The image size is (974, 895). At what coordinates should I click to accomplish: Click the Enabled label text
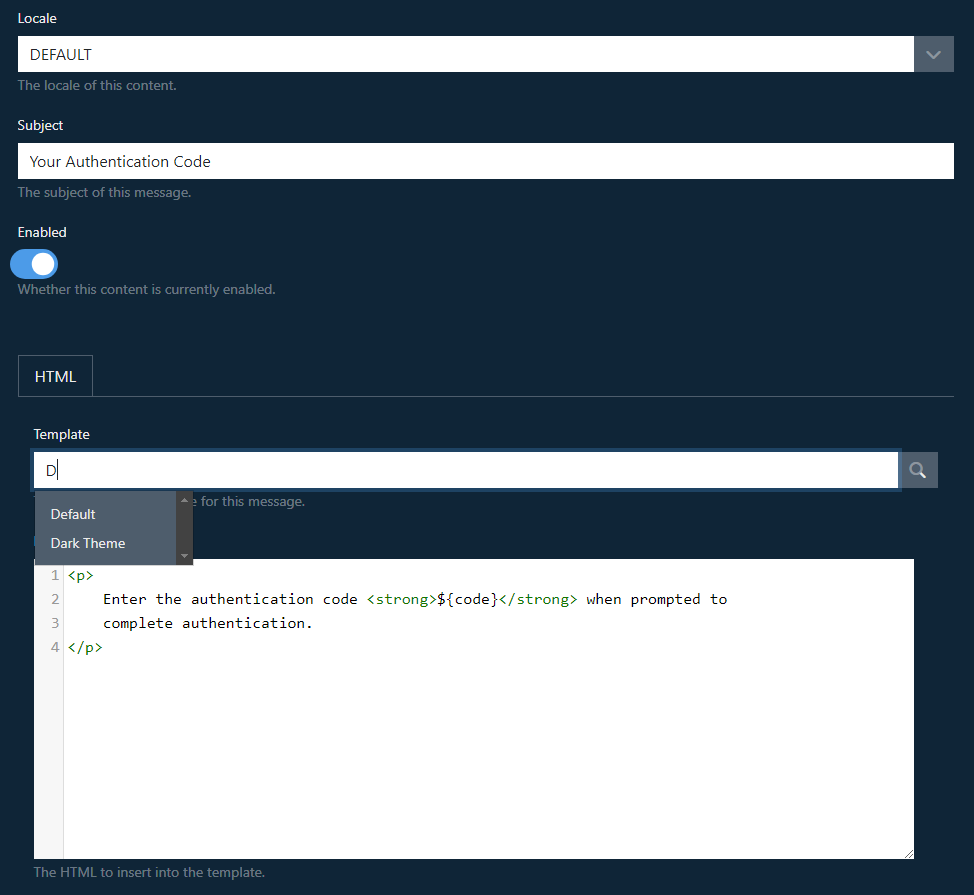click(x=42, y=232)
